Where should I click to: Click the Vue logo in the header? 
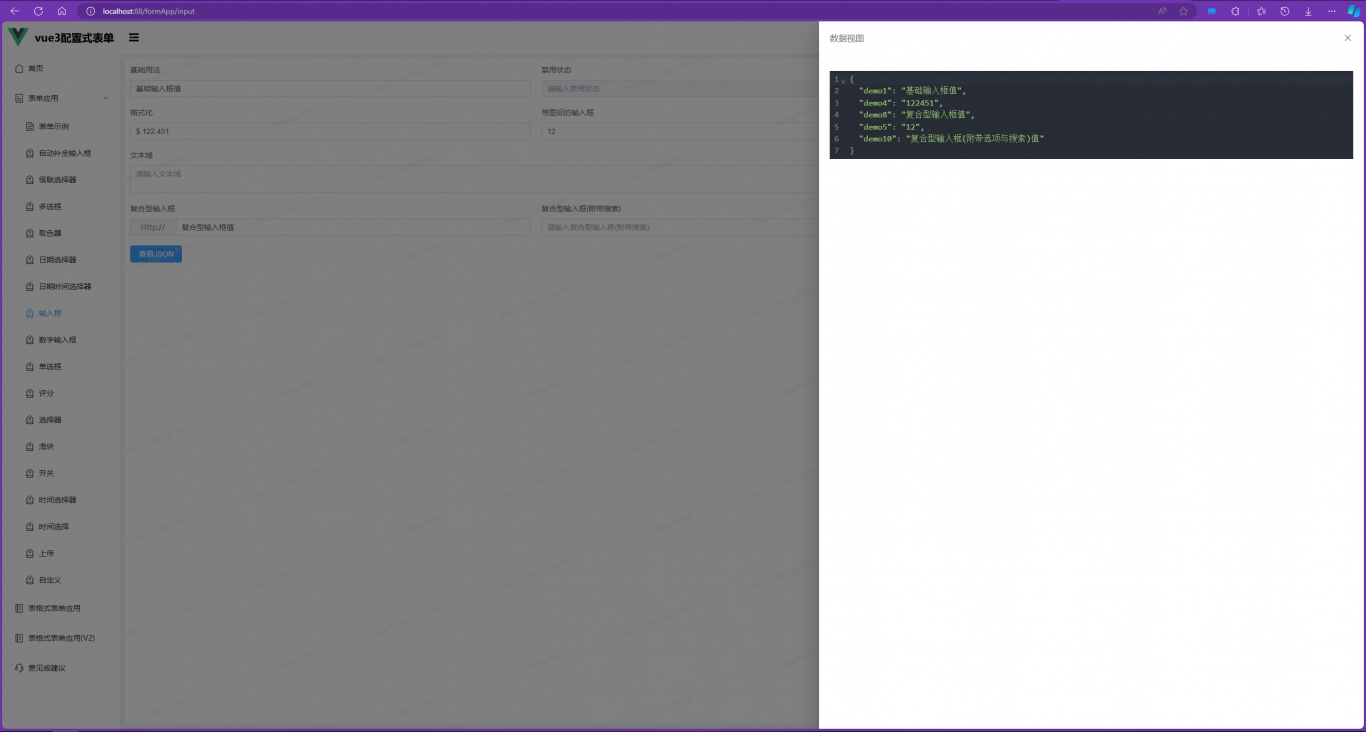[18, 37]
